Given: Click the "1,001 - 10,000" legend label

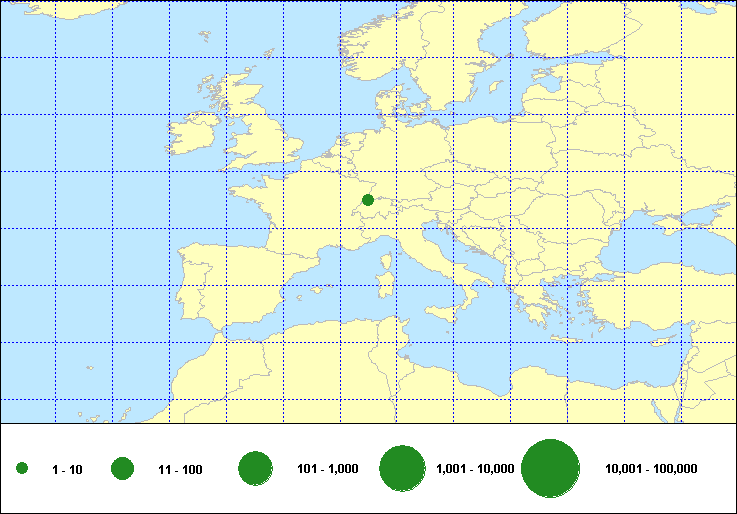Looking at the screenshot, I should [x=475, y=469].
